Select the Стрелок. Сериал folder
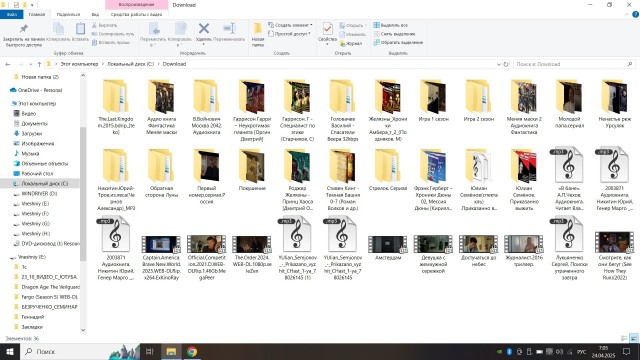640x360 pixels. (388, 171)
